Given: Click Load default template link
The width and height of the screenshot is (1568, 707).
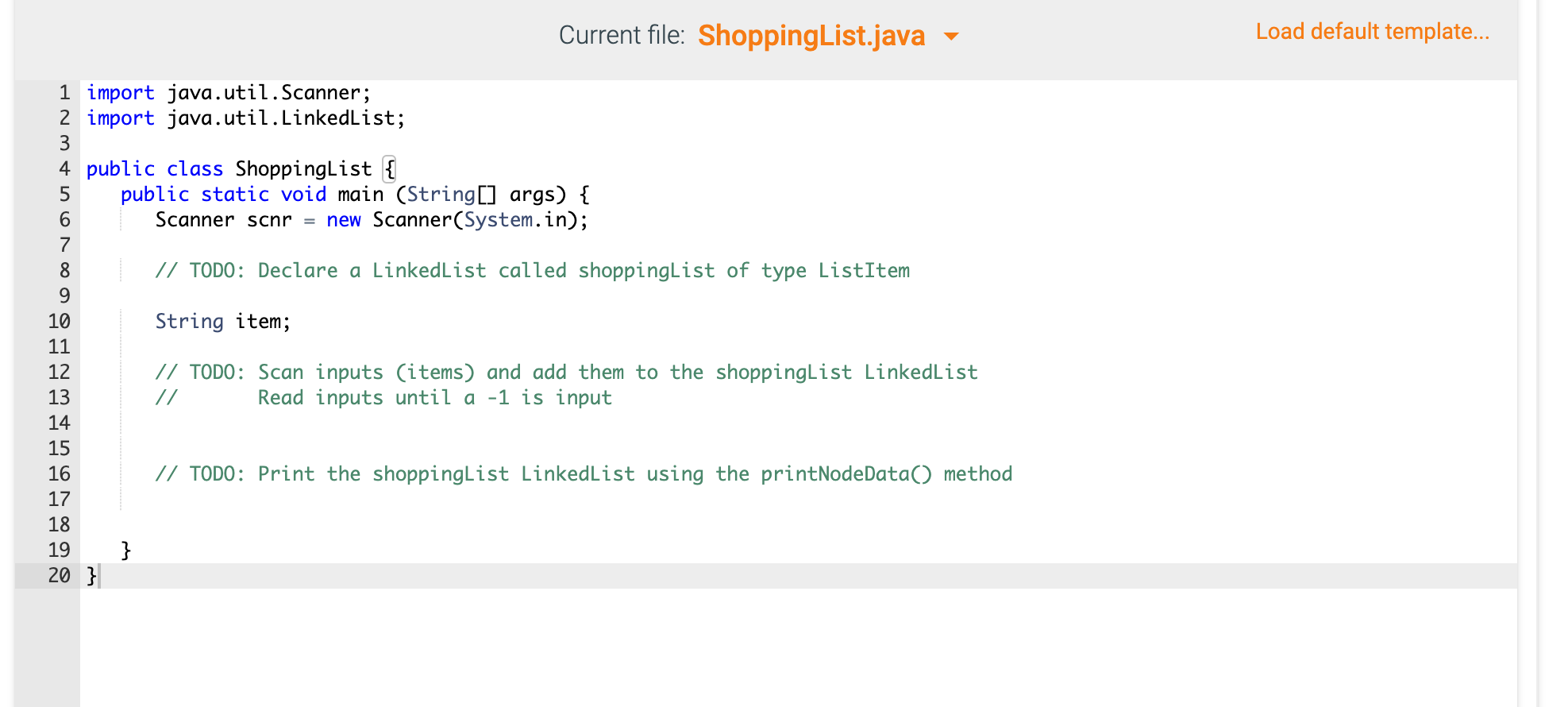Looking at the screenshot, I should click(x=1373, y=32).
